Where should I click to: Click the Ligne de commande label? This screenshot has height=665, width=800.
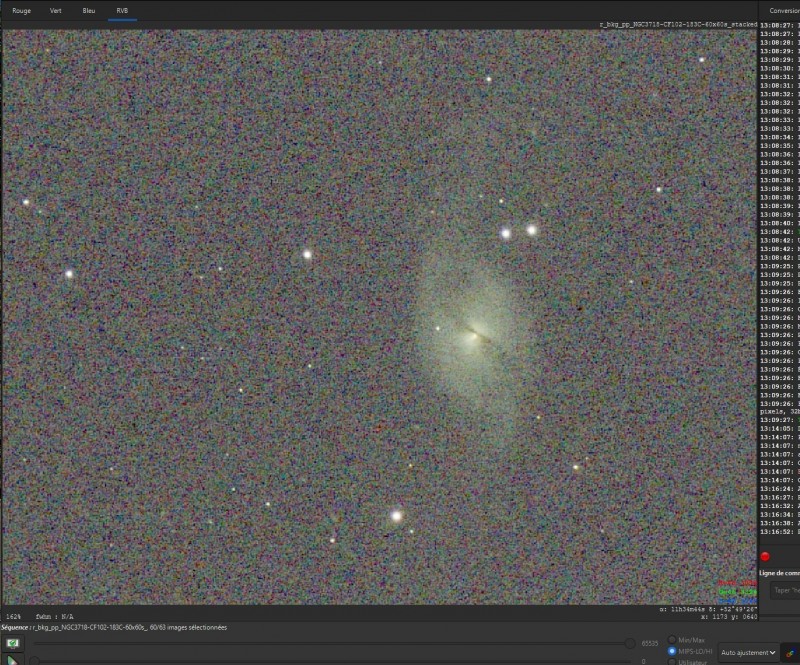779,573
